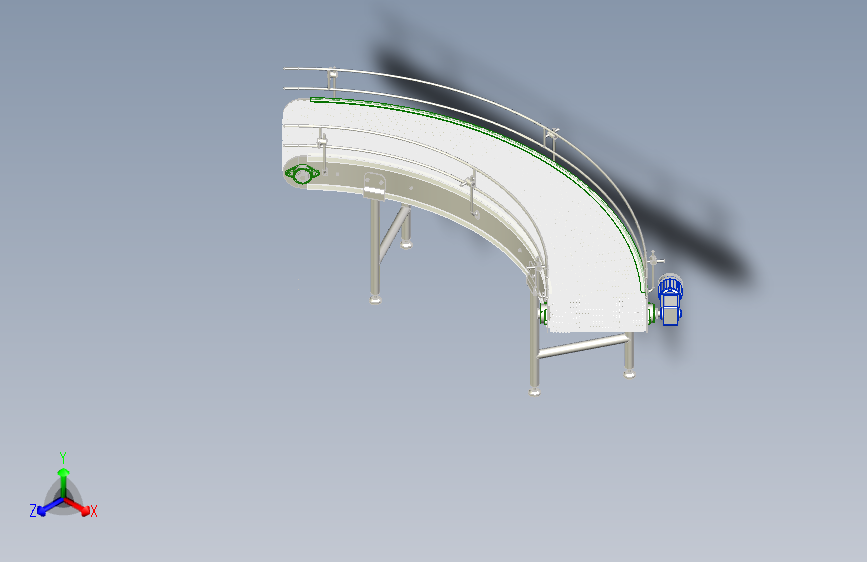This screenshot has width=867, height=562.
Task: Select the small rectangular plate on side frame
Action: pos(374,185)
